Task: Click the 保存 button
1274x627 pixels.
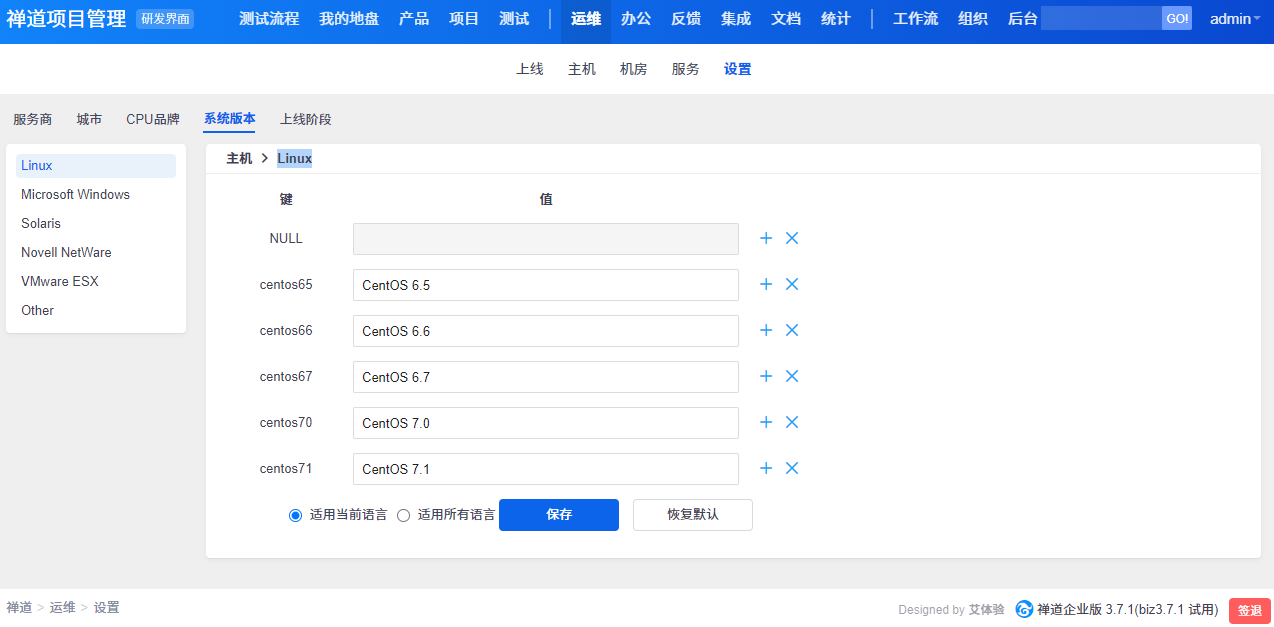Action: [x=558, y=515]
